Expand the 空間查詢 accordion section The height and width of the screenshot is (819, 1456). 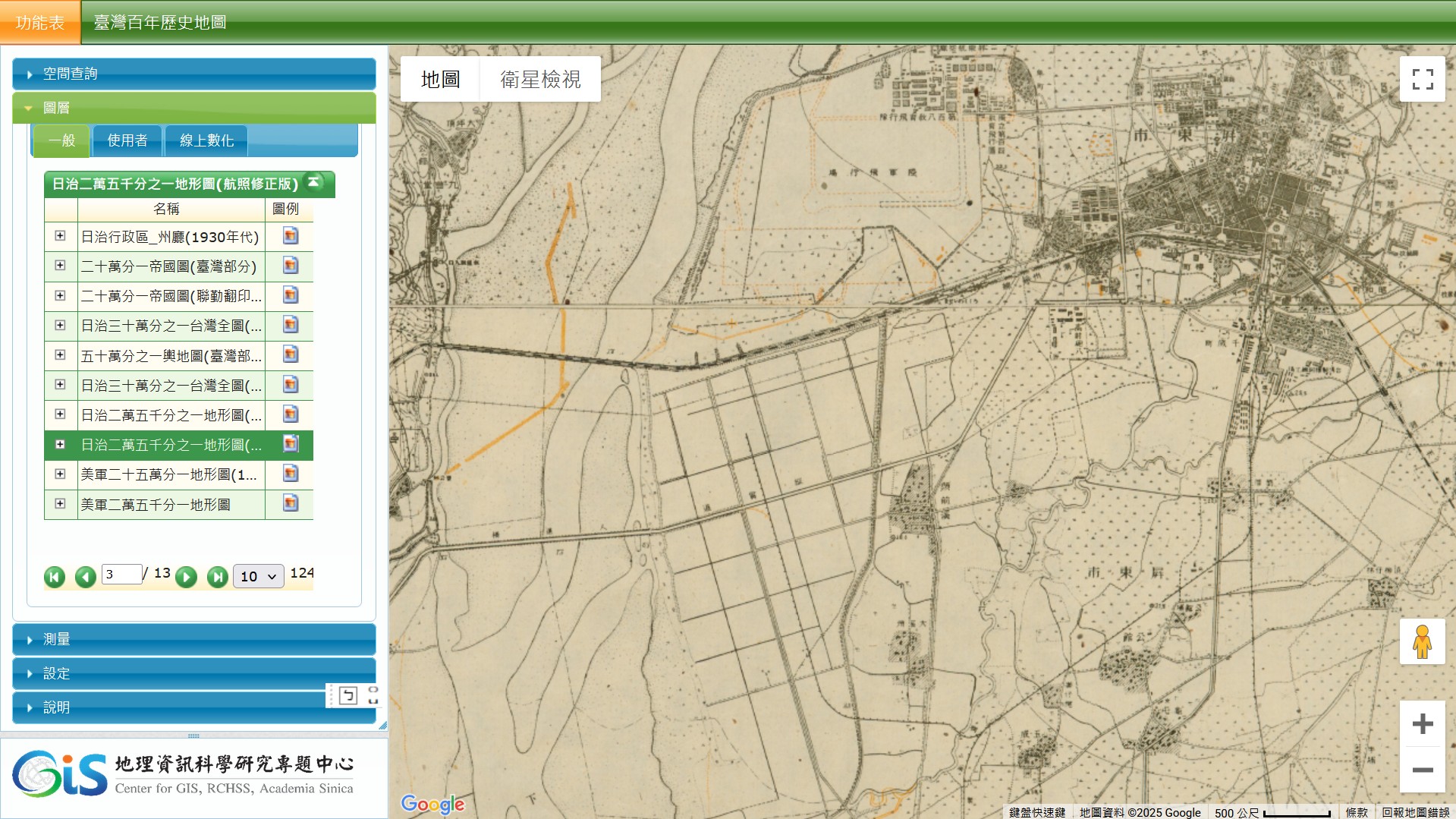194,74
